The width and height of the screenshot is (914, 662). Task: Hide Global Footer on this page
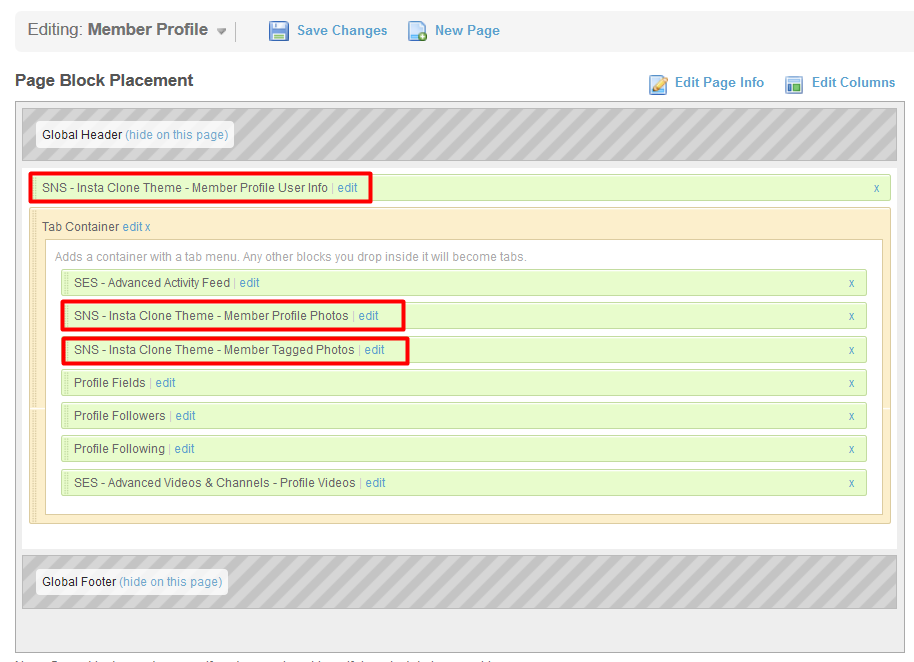point(170,582)
